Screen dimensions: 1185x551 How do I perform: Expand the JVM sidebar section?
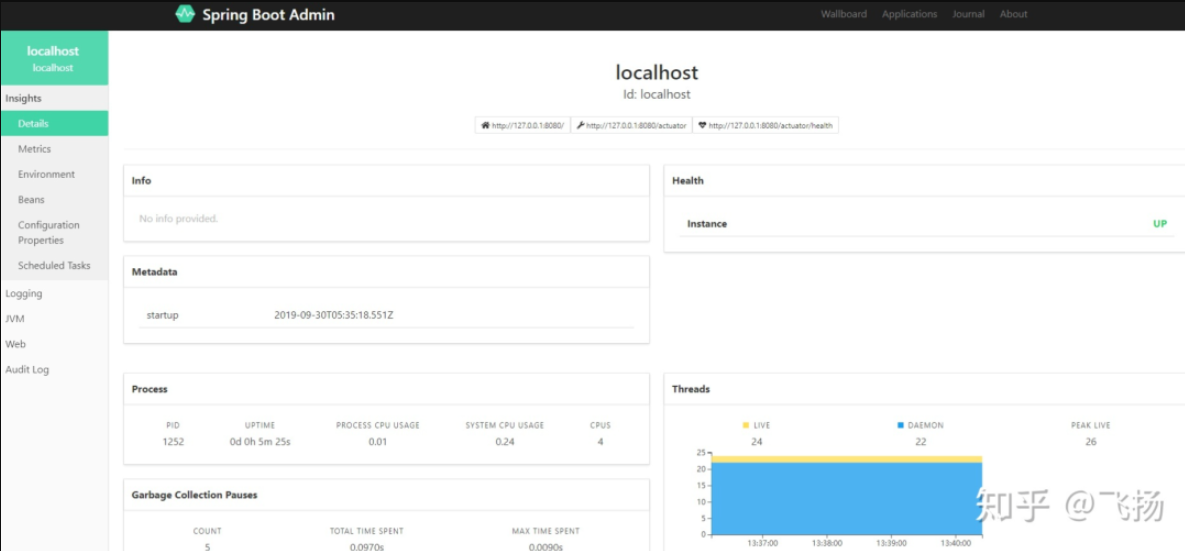pos(15,319)
